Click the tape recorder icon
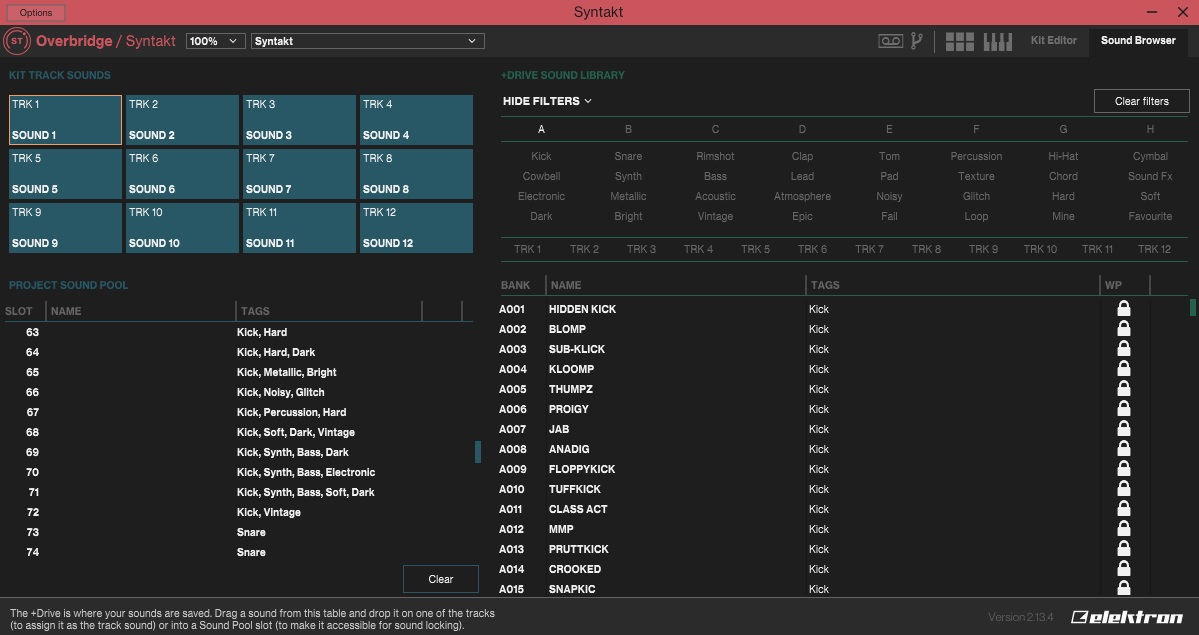 [x=890, y=41]
